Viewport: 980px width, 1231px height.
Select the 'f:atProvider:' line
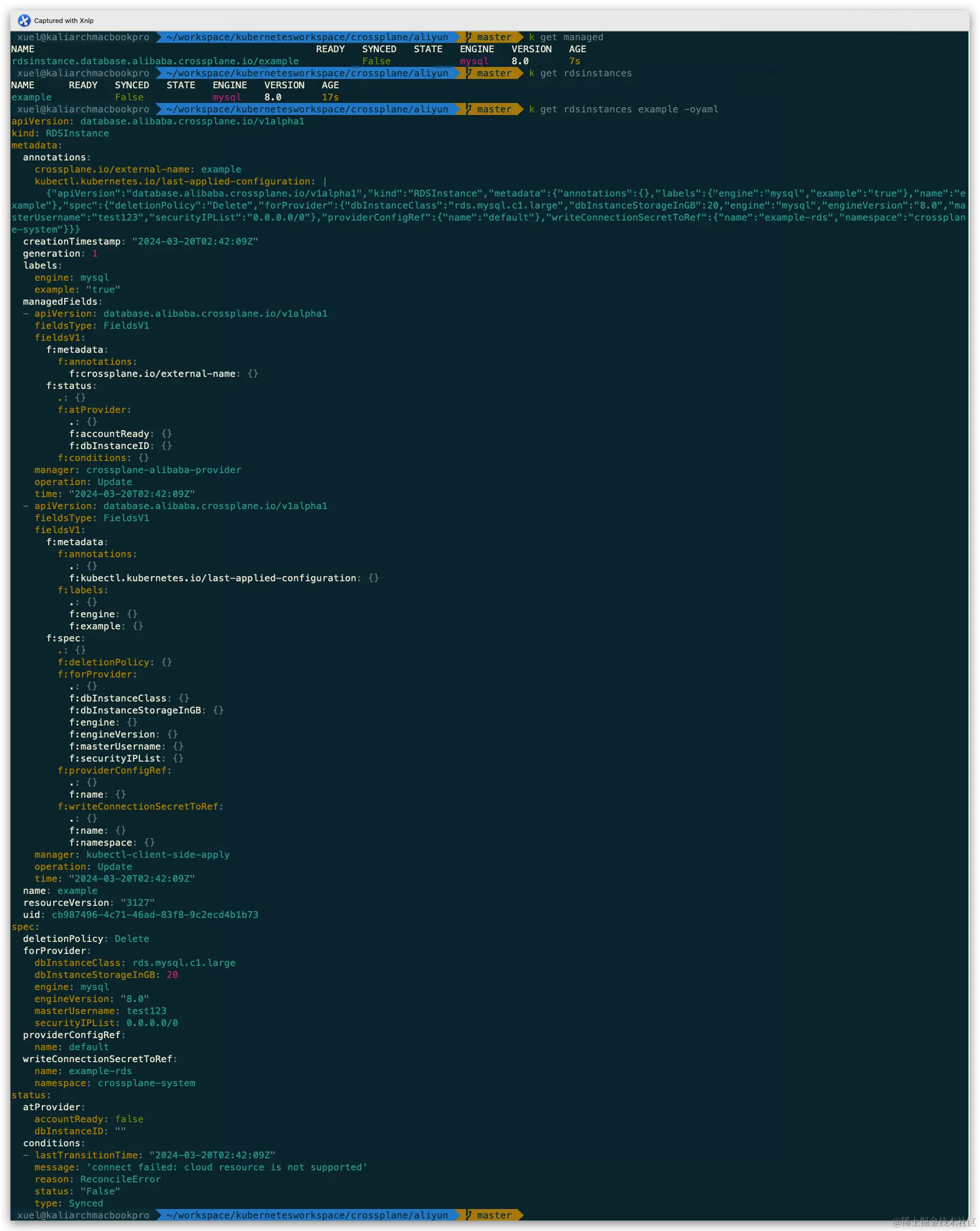(x=94, y=409)
